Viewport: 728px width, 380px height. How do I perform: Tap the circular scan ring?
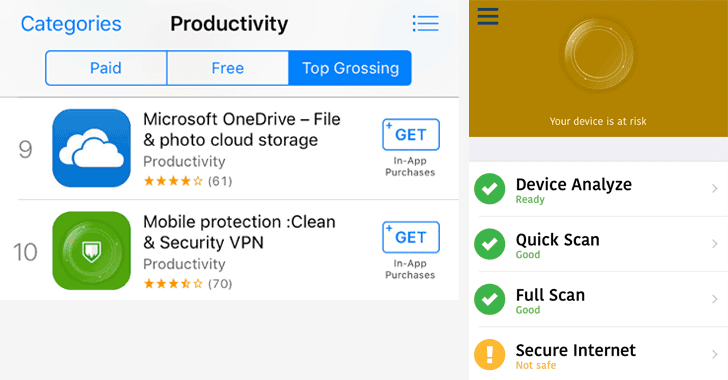click(x=598, y=55)
